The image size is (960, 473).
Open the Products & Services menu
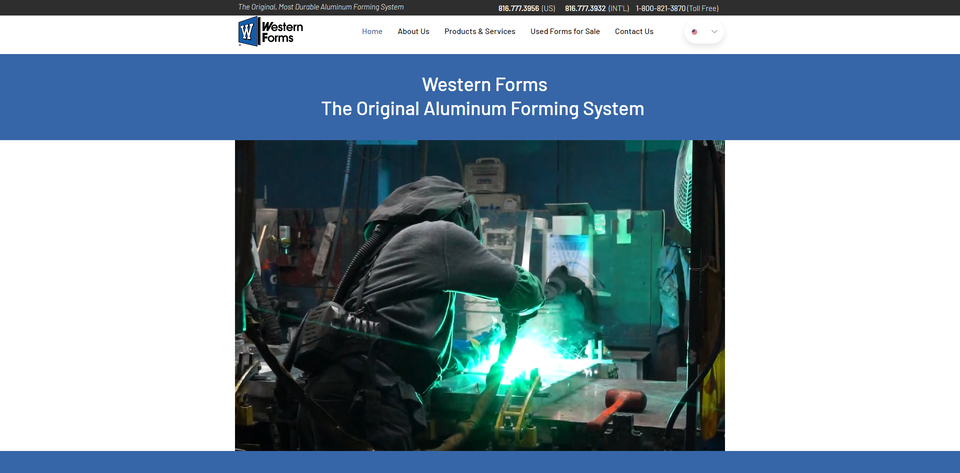point(480,32)
